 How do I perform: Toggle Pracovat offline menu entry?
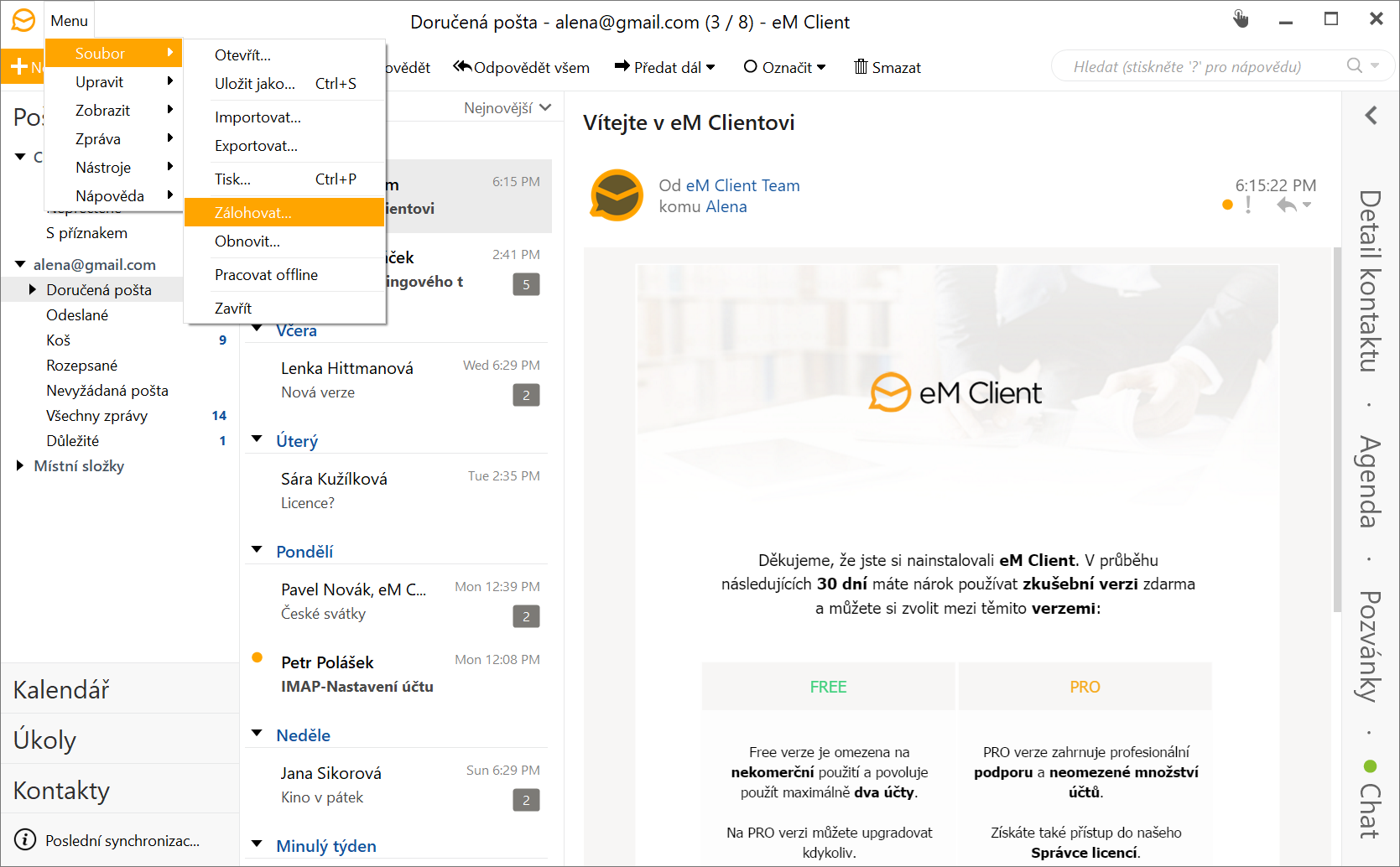click(x=284, y=274)
